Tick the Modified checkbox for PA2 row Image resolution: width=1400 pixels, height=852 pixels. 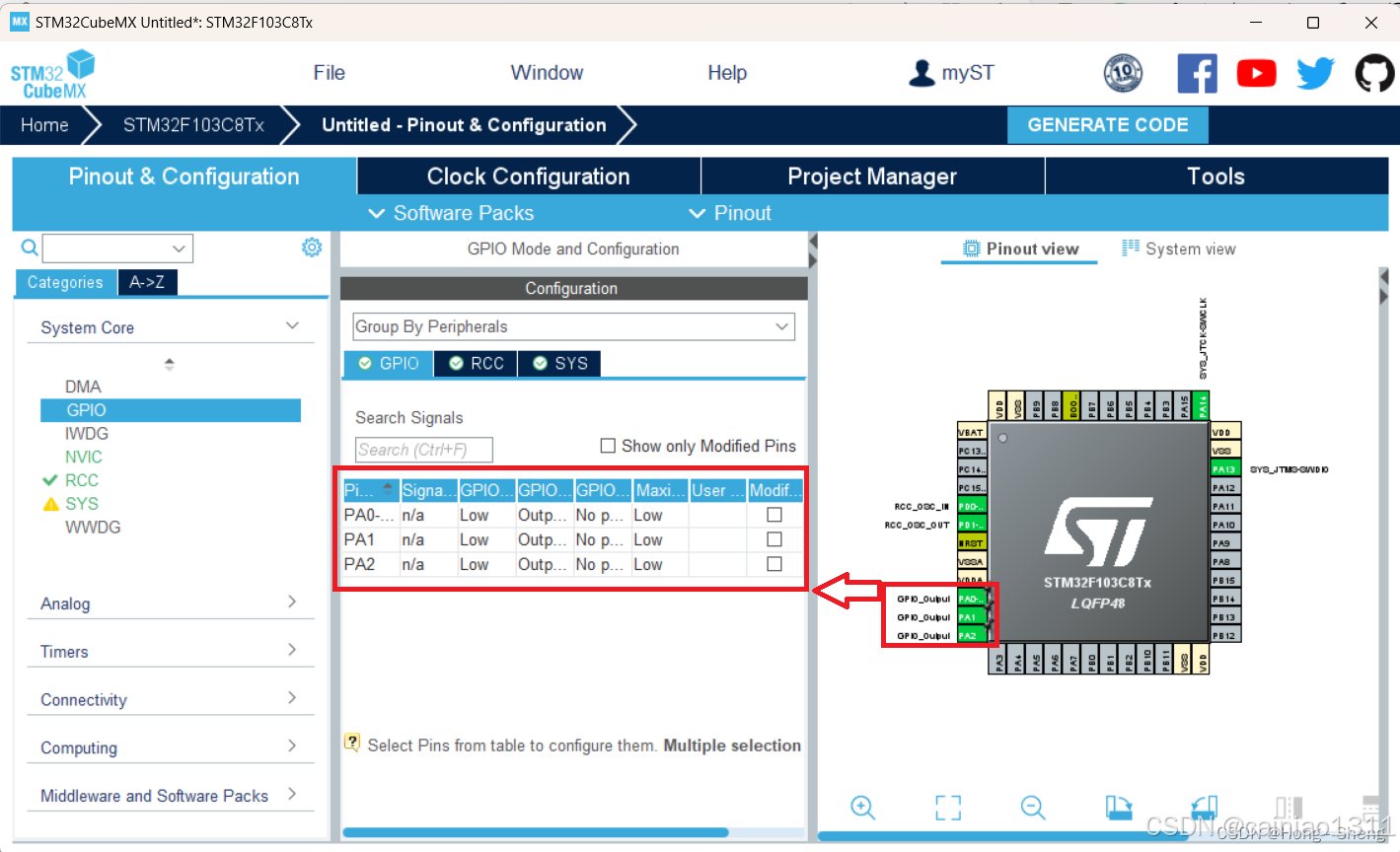[x=774, y=564]
